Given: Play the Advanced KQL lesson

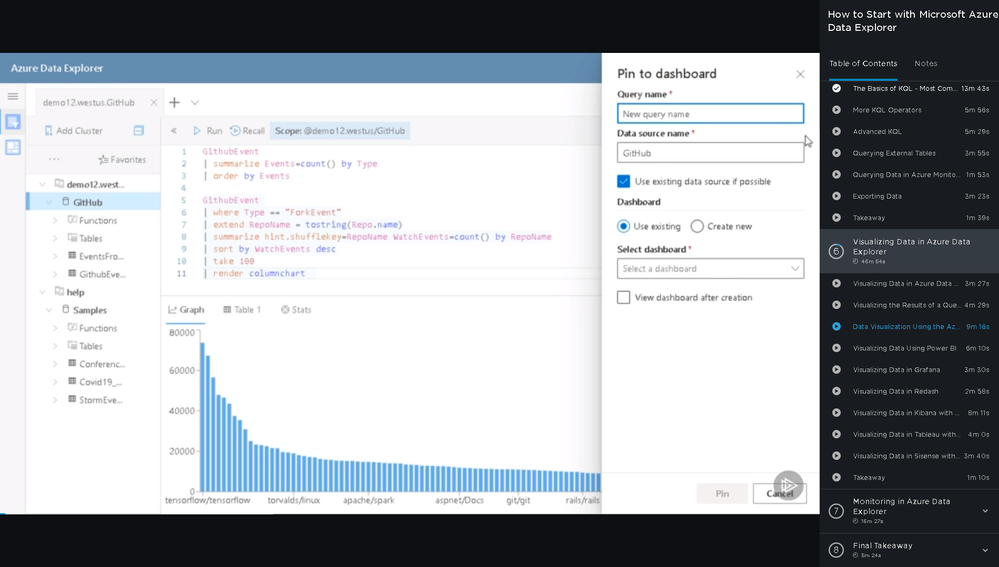Looking at the screenshot, I should click(x=837, y=131).
